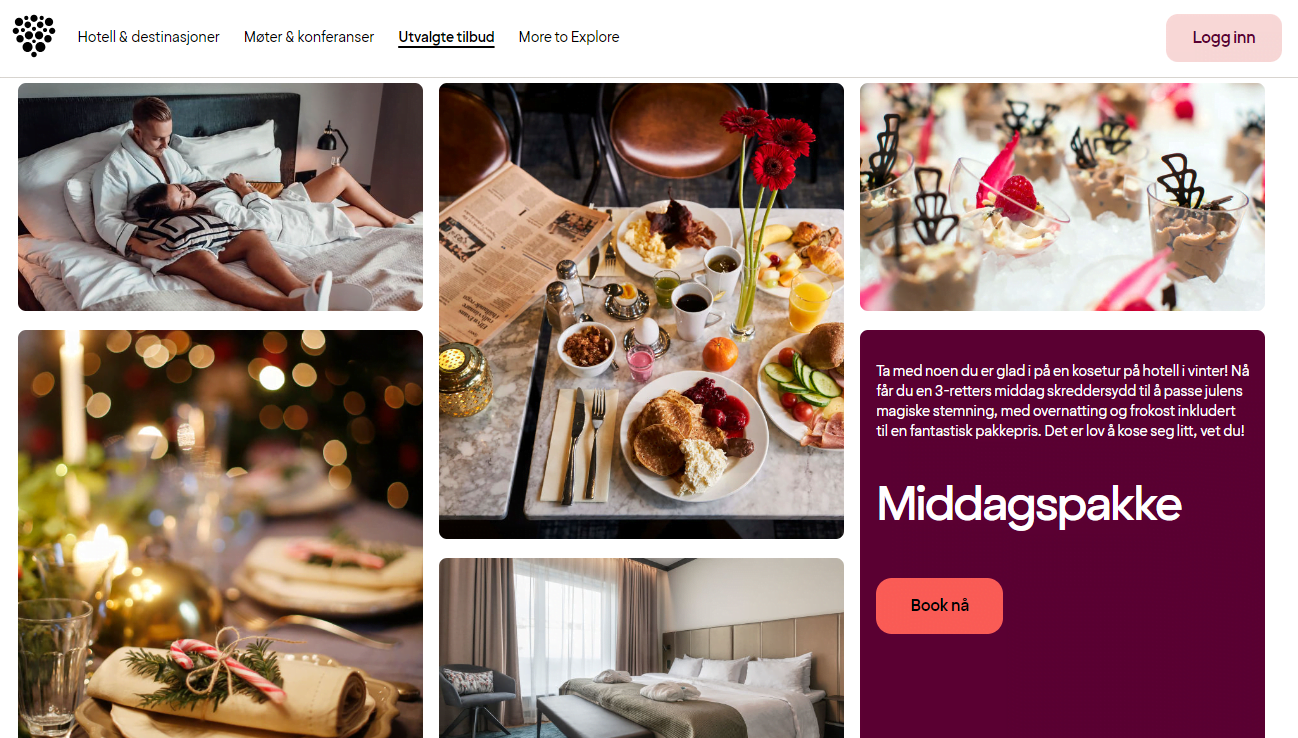Open Møter & konferanser menu
Viewport: 1298px width, 738px height.
click(x=309, y=37)
